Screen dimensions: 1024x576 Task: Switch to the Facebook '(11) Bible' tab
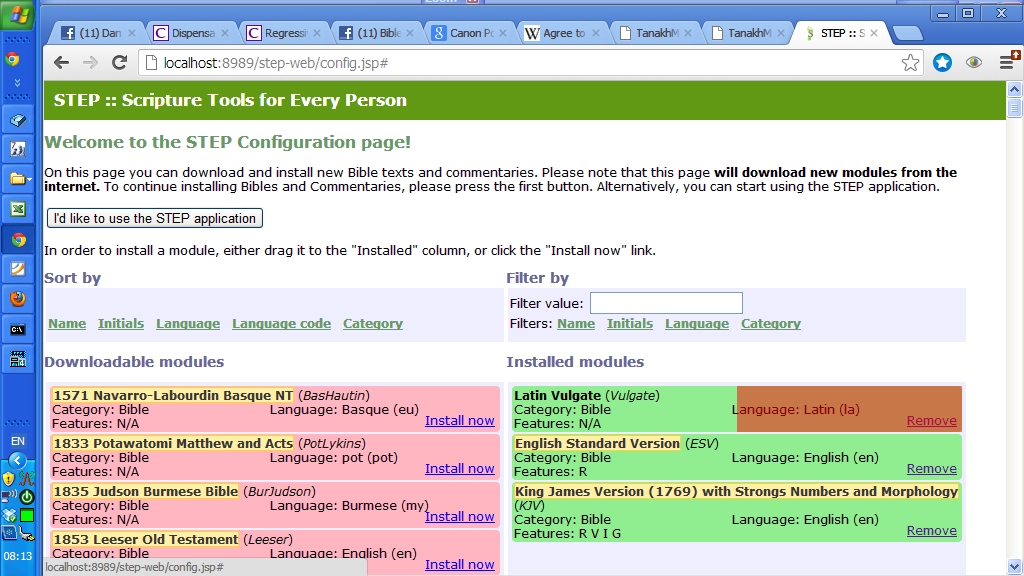pos(376,33)
